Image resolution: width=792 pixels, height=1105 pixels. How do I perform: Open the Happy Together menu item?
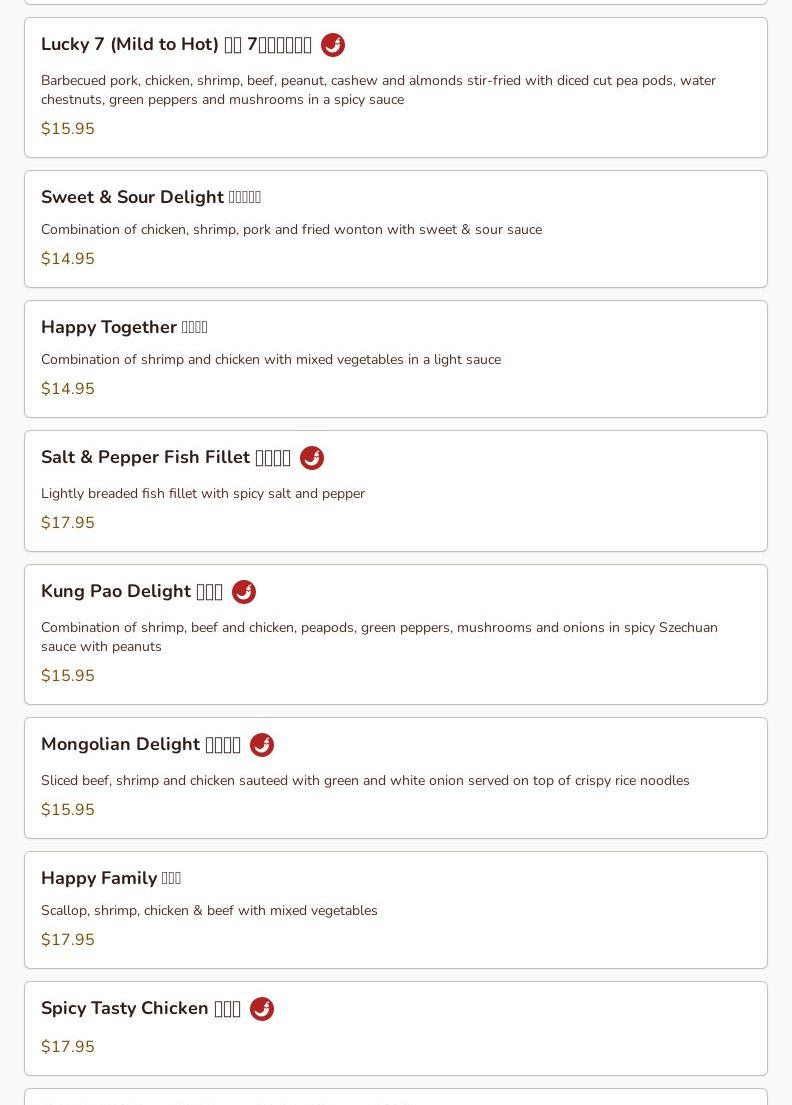(124, 328)
